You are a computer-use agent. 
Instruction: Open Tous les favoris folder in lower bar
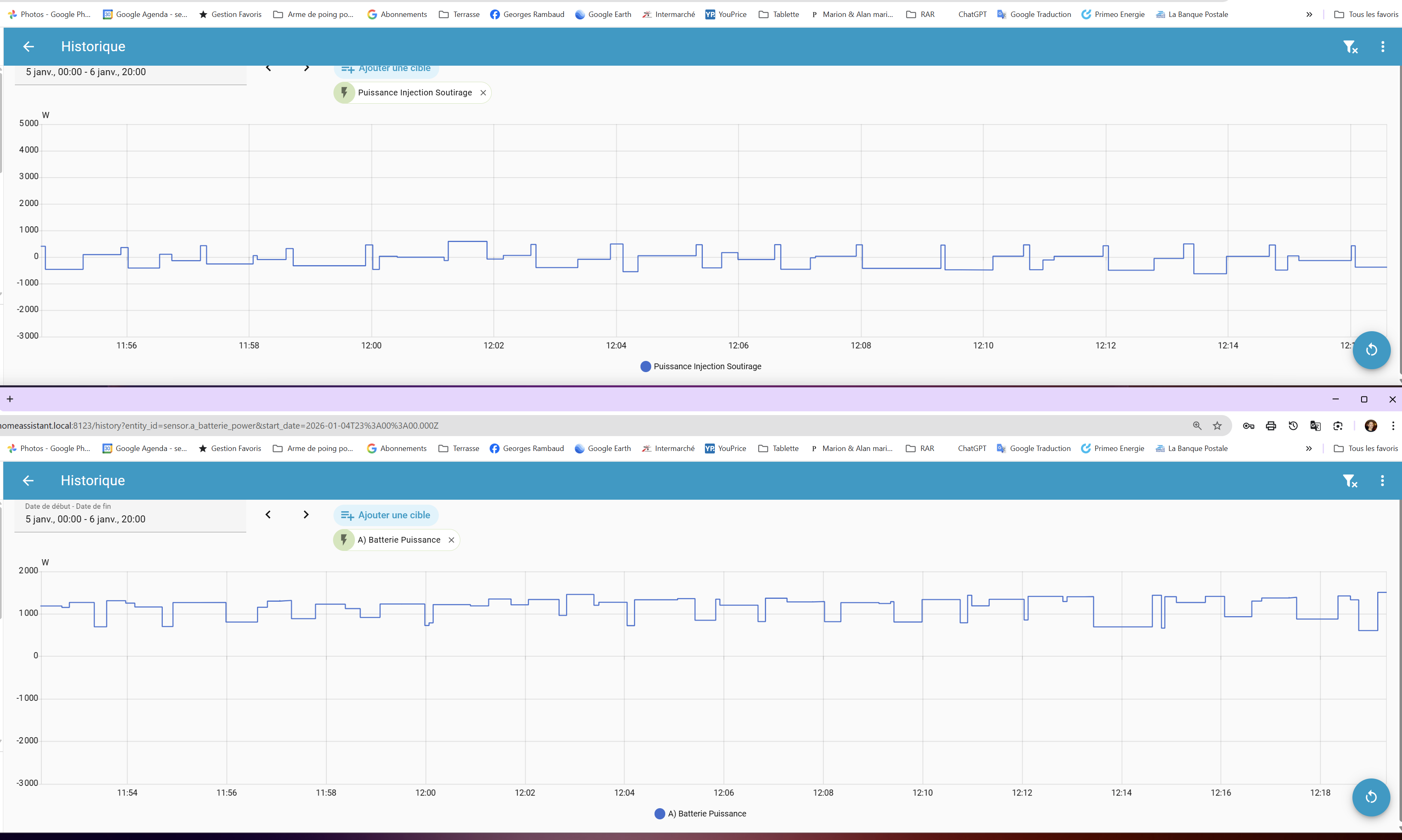click(1366, 448)
